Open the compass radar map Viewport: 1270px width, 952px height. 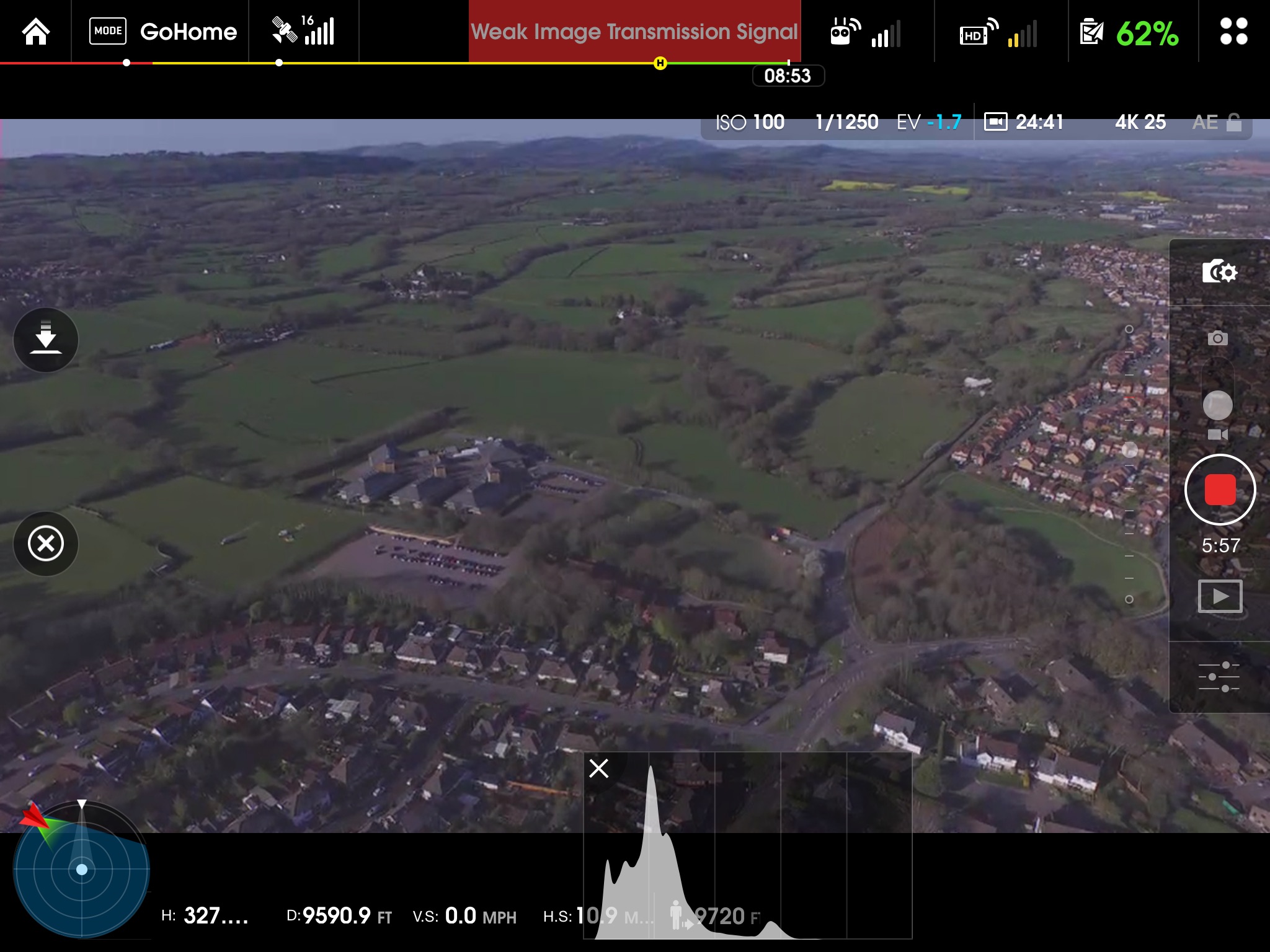pyautogui.click(x=82, y=869)
